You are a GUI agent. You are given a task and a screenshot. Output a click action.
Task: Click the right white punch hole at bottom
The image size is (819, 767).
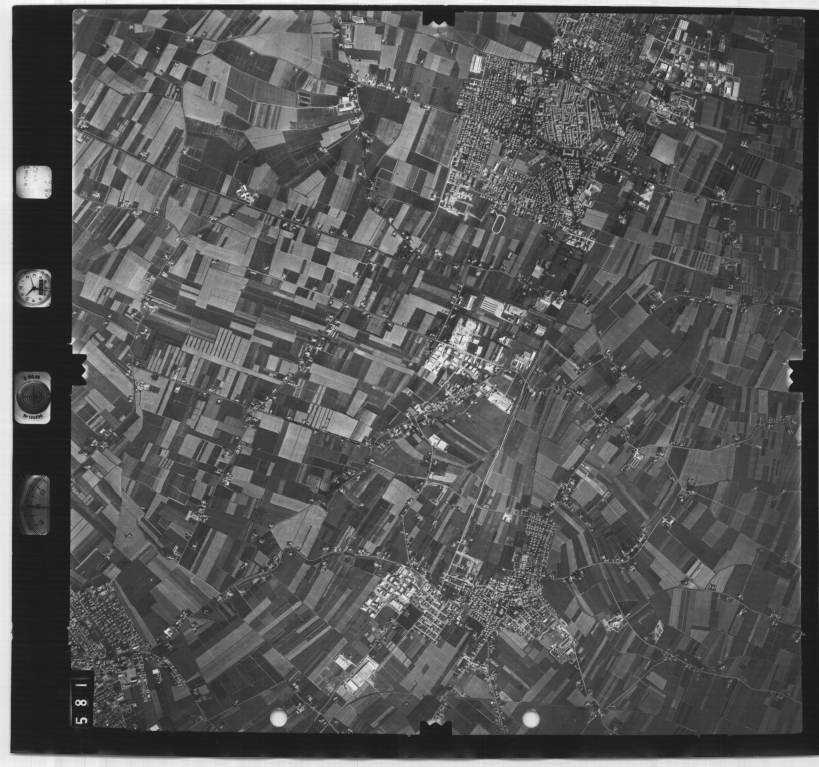click(x=531, y=718)
